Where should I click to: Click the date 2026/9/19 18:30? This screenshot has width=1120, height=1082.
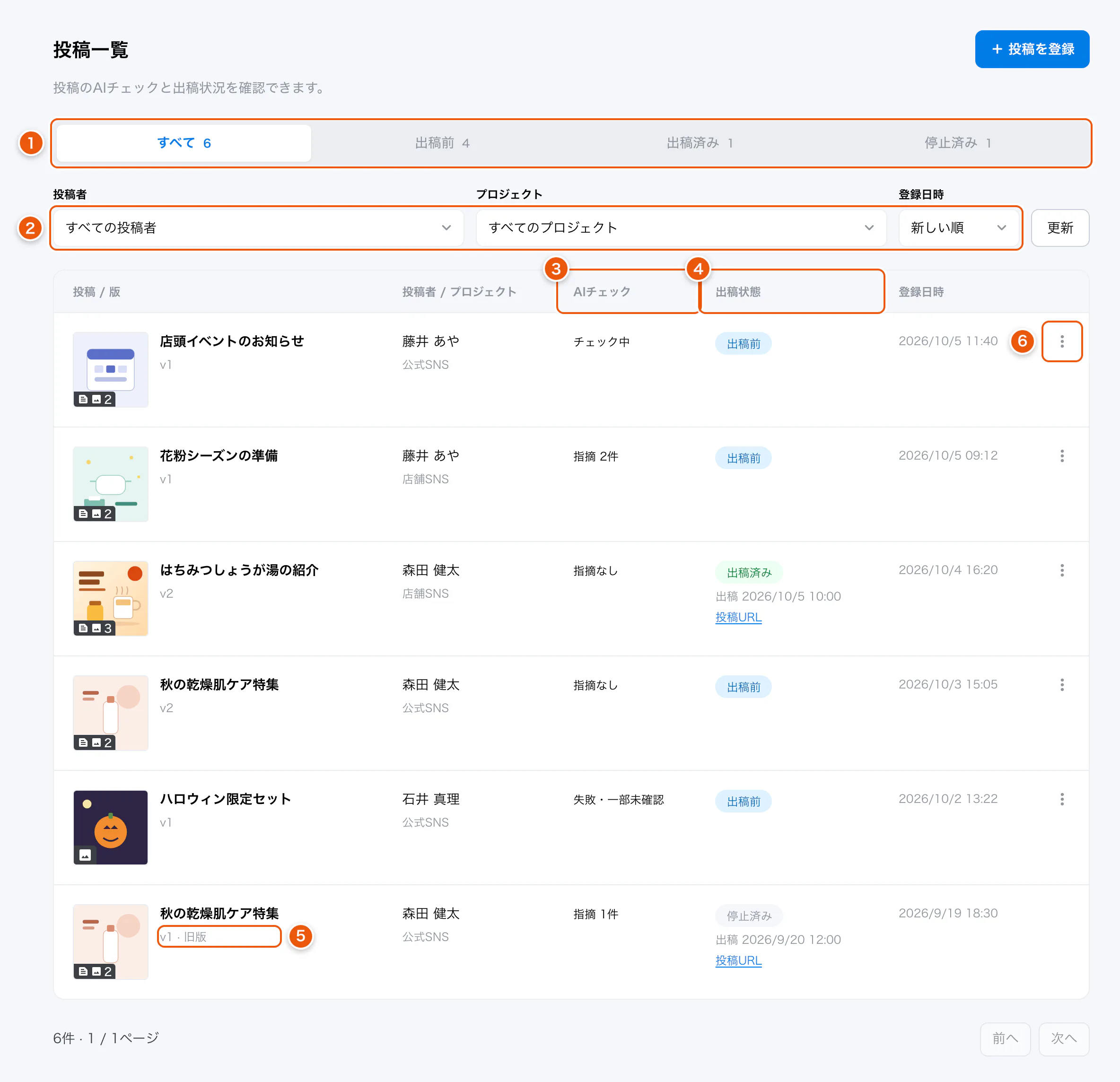coord(948,913)
